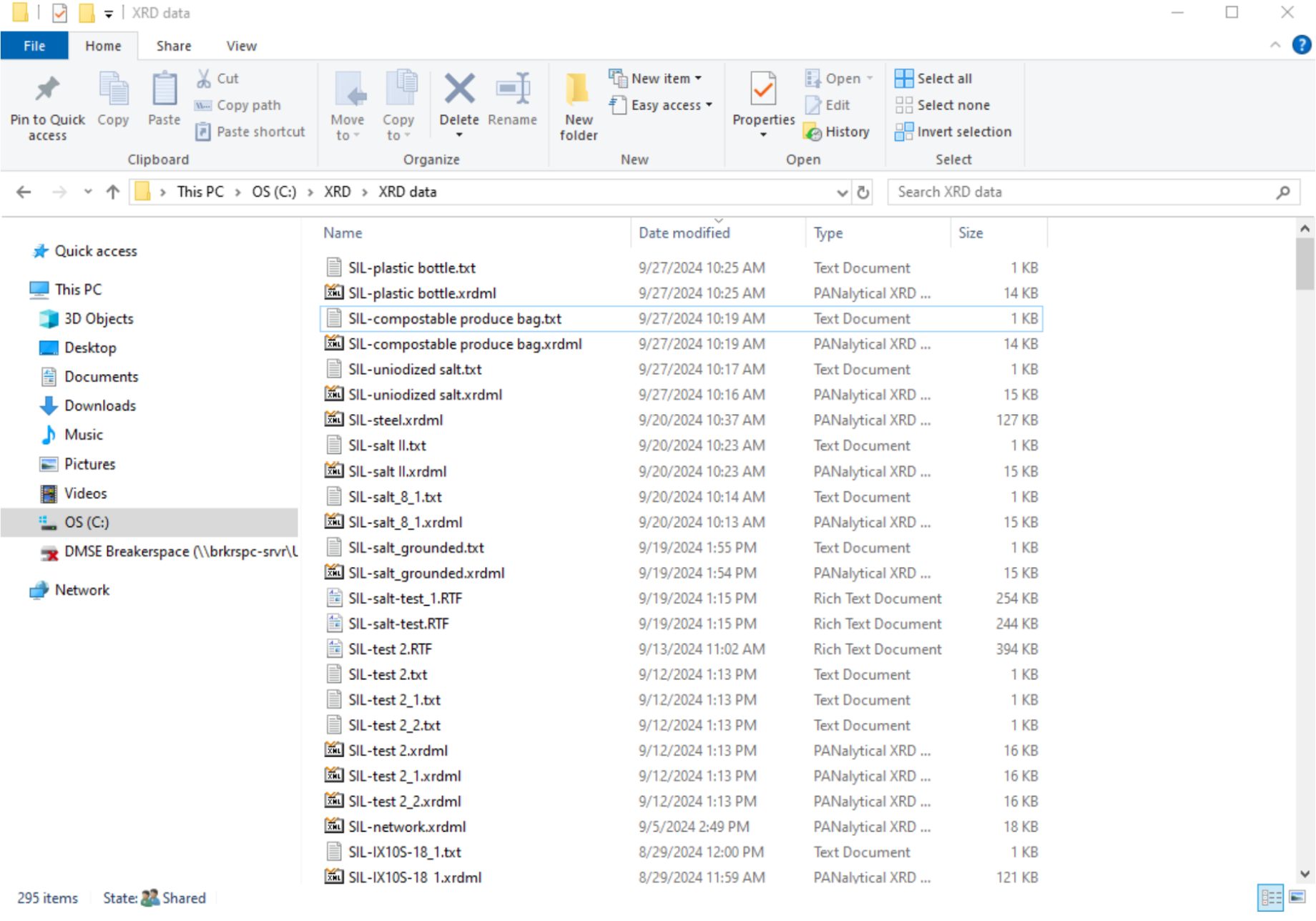The height and width of the screenshot is (921, 1316).
Task: Open the View ribbon tab
Action: coord(241,46)
